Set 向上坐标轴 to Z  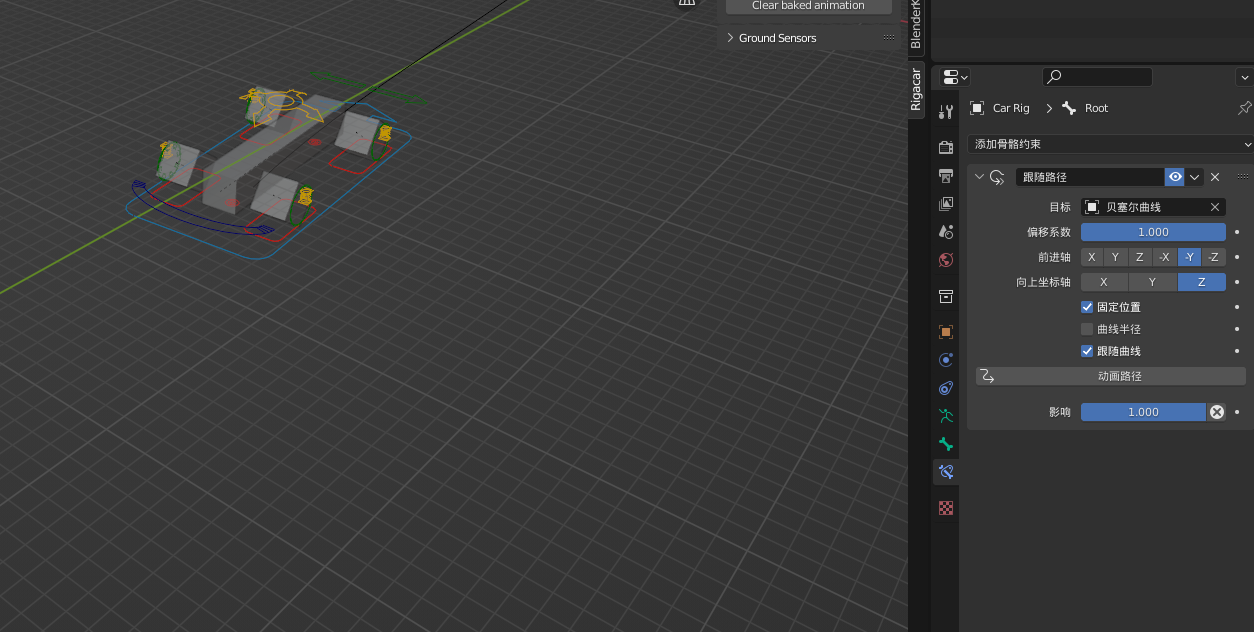click(x=1202, y=282)
